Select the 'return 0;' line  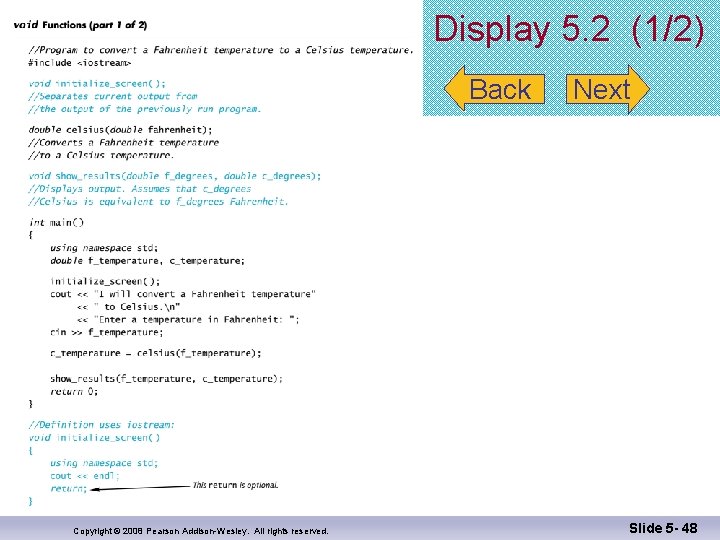[x=74, y=392]
